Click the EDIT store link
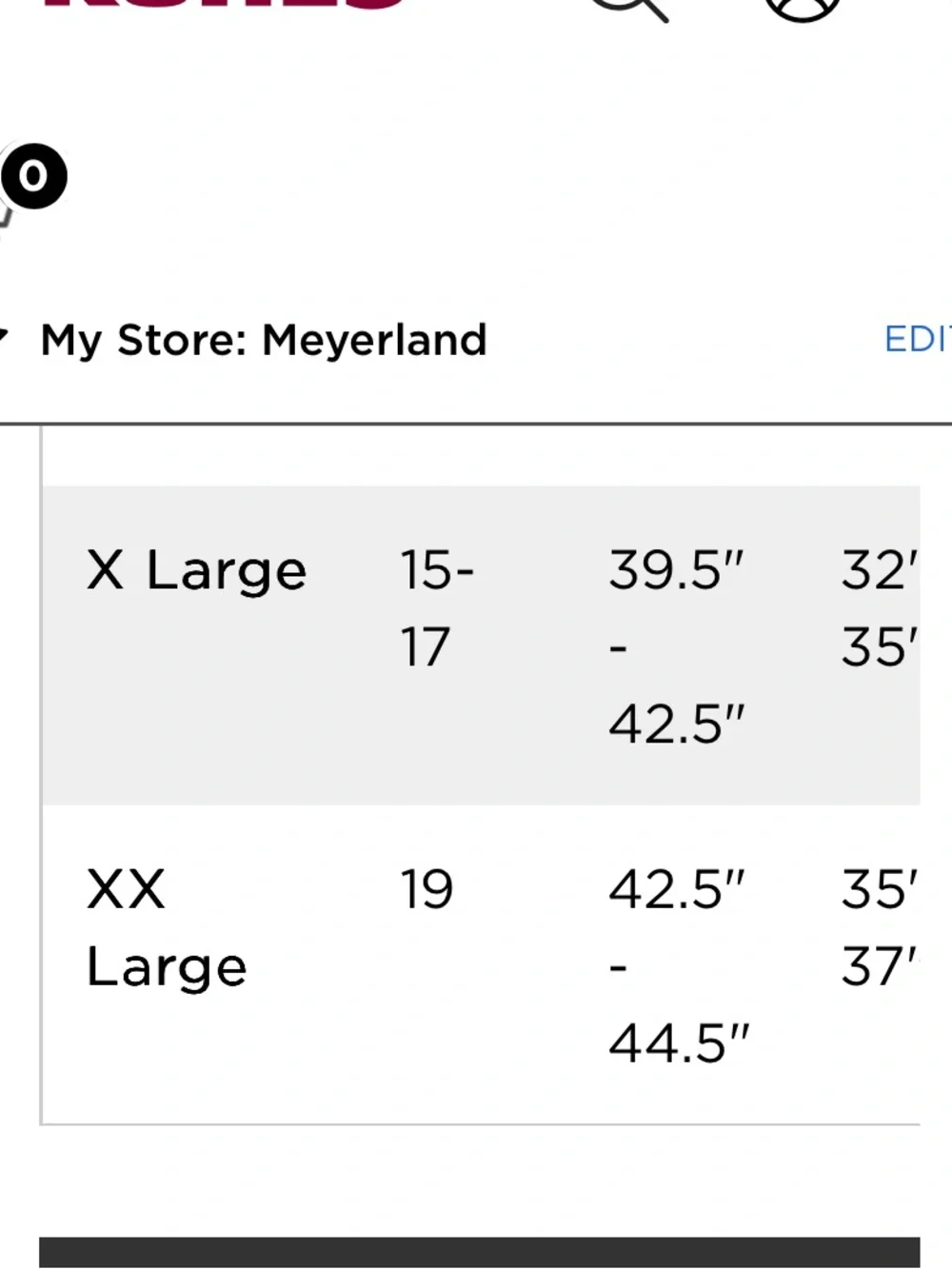The height and width of the screenshot is (1269, 952). [918, 339]
